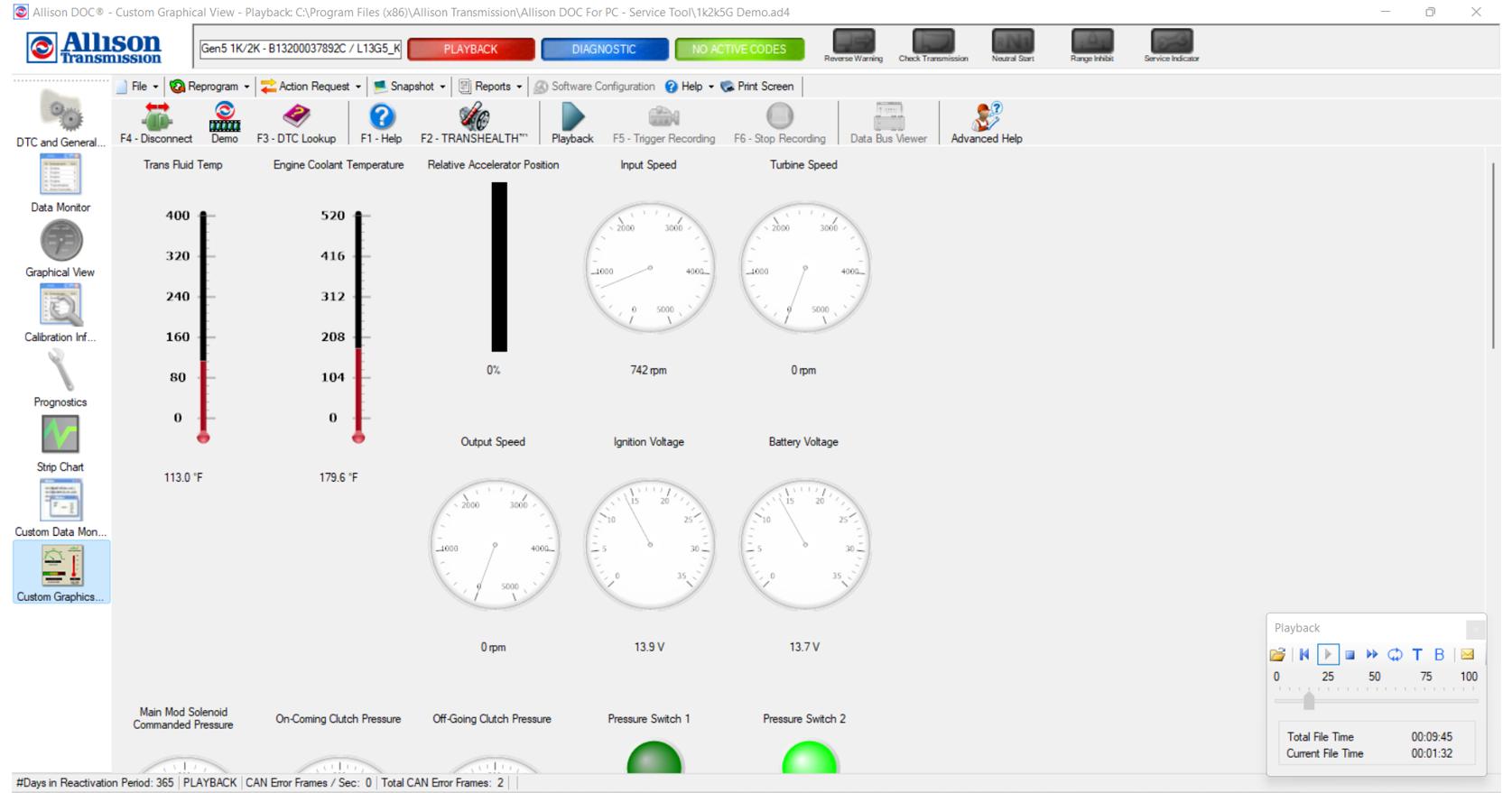
Task: Close the Playback panel
Action: coord(1475,629)
